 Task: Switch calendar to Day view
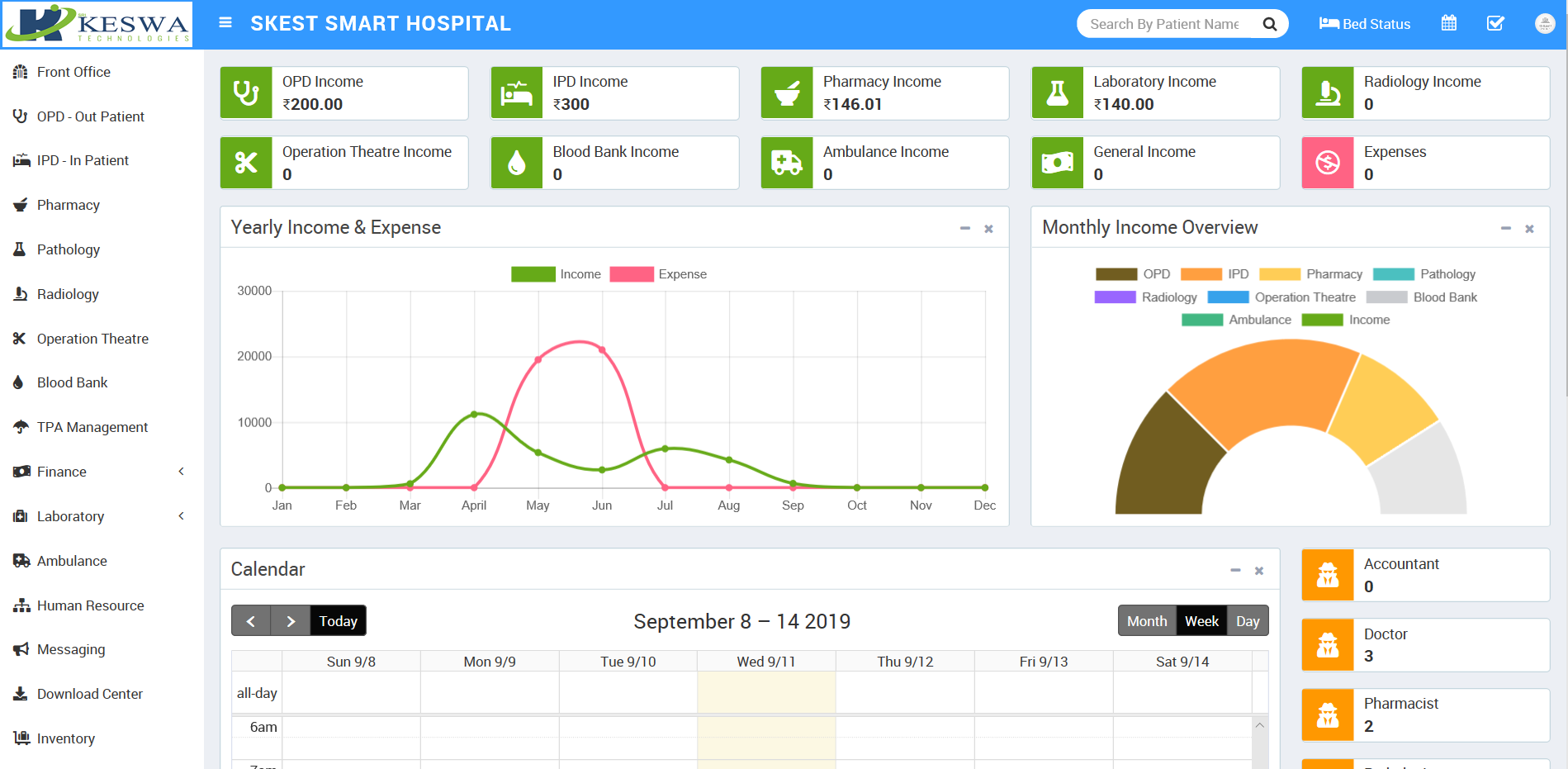tap(1248, 621)
